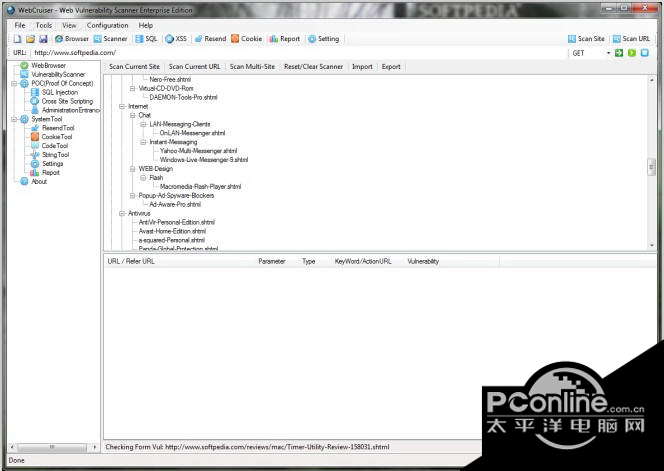Click the URL address input field
The height and width of the screenshot is (471, 664).
pos(299,53)
